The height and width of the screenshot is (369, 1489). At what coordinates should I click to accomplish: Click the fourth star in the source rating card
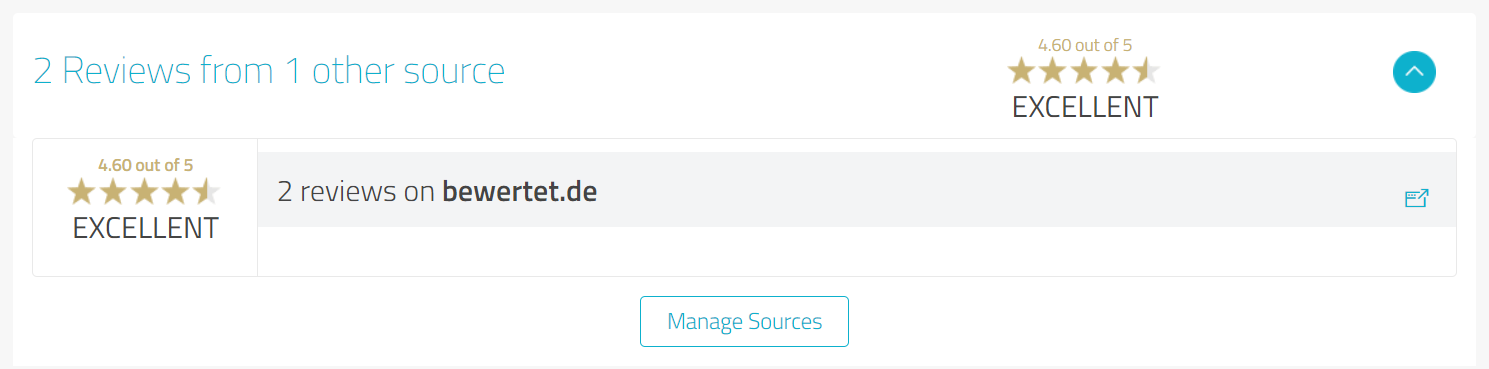point(174,191)
